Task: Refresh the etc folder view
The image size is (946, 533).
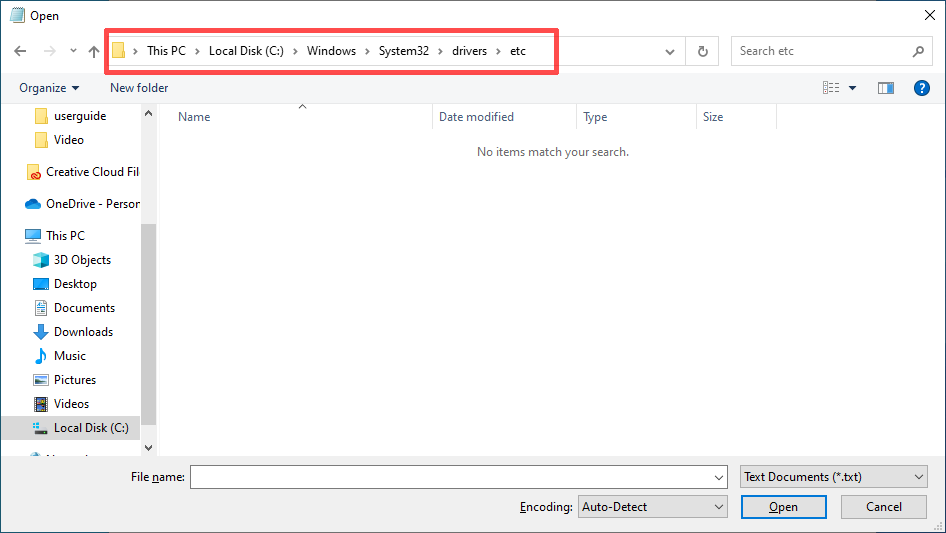Action: click(702, 51)
